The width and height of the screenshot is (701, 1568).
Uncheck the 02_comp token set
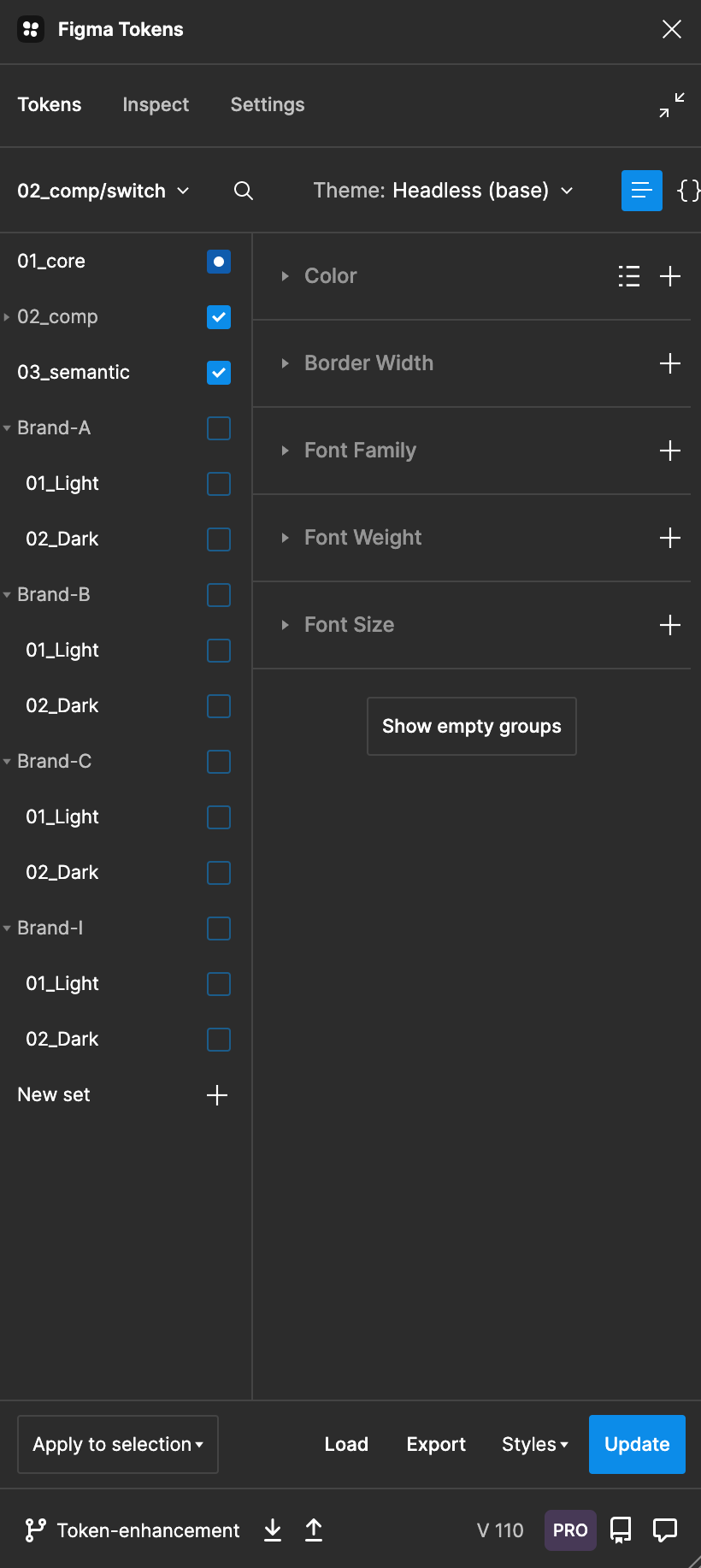[x=219, y=317]
